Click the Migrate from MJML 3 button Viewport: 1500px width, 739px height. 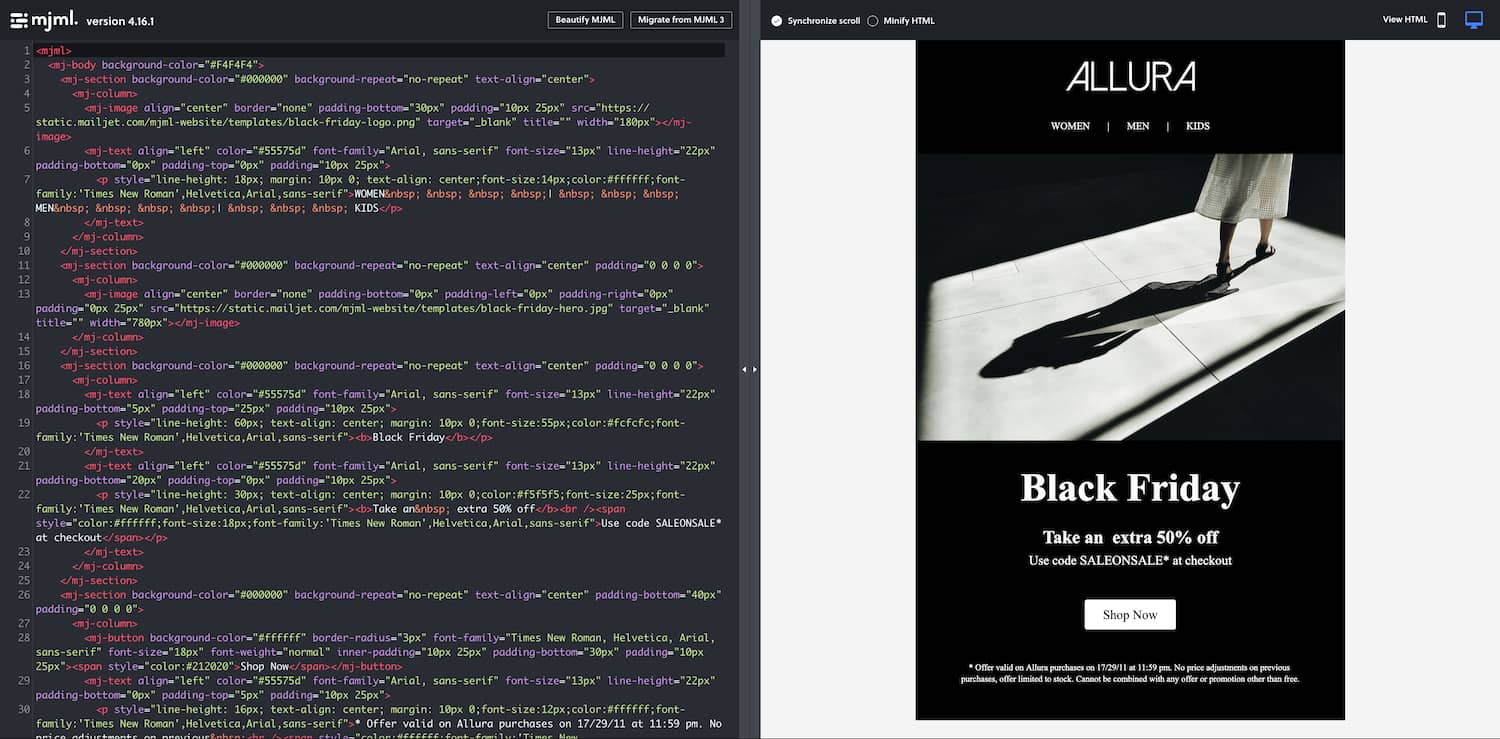pyautogui.click(x=681, y=19)
